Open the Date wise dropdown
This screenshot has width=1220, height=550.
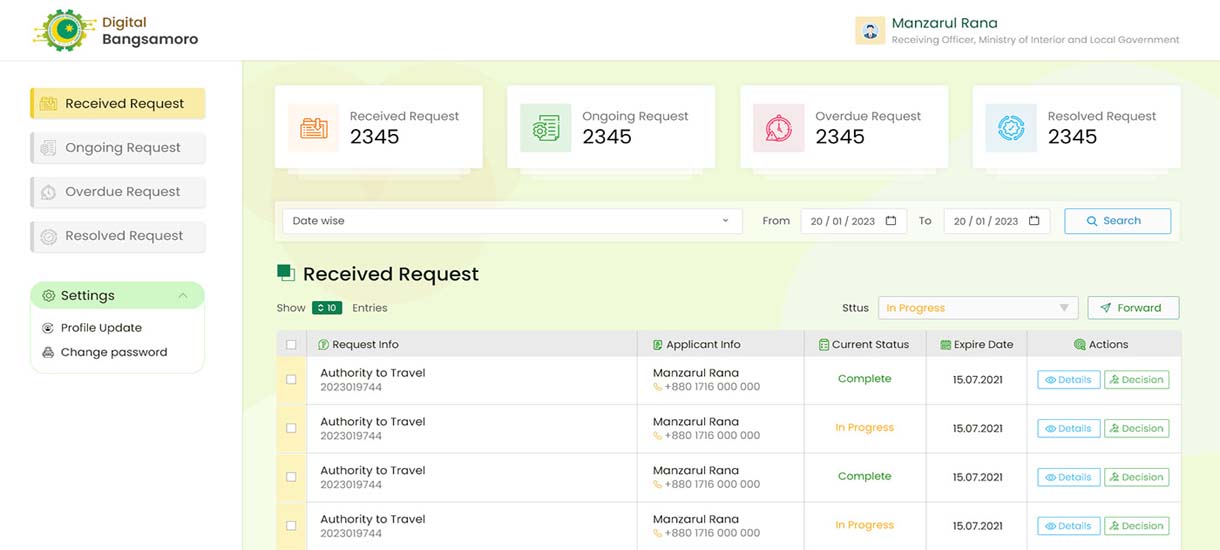(512, 221)
